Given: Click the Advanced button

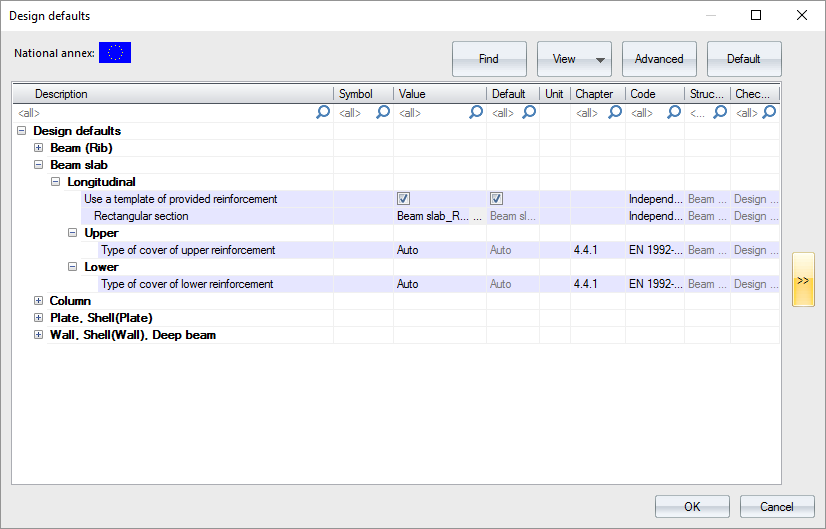Looking at the screenshot, I should tap(659, 59).
